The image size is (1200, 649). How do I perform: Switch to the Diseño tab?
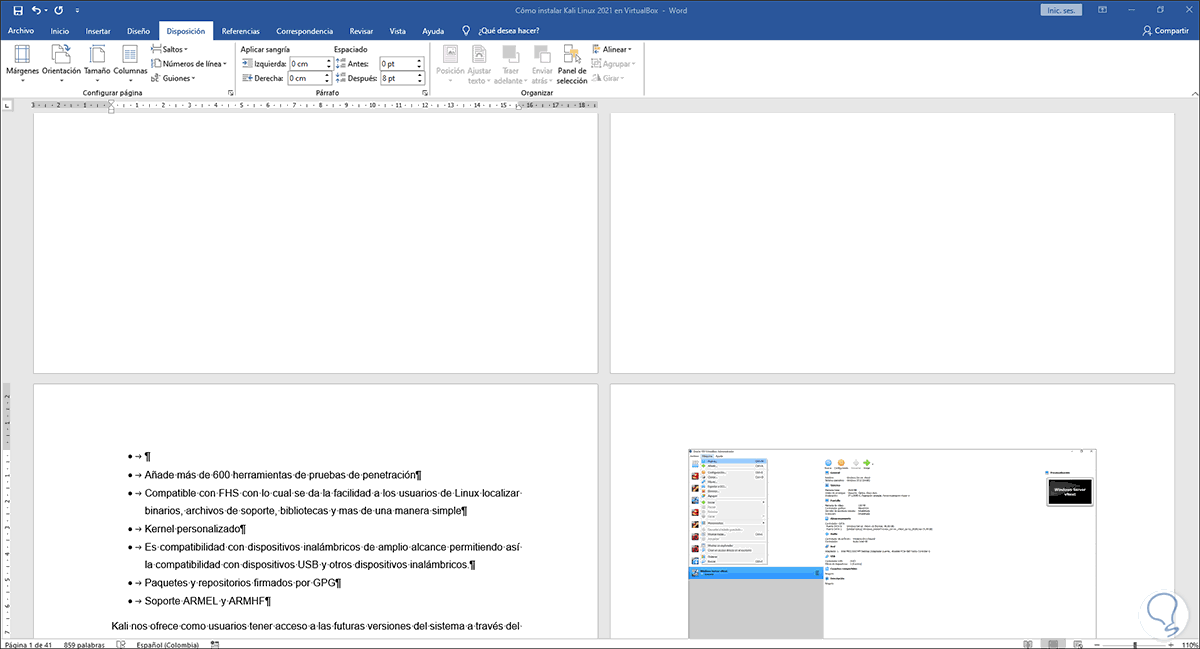tap(138, 31)
